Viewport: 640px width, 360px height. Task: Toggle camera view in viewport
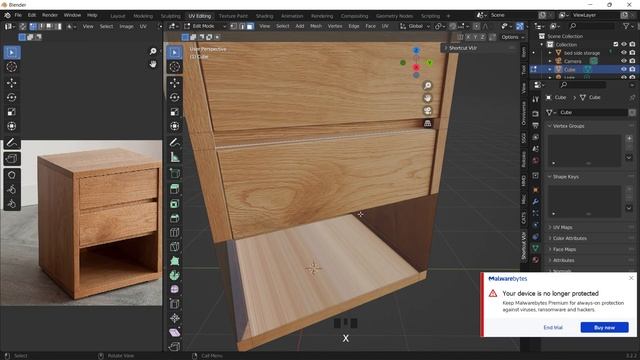tap(427, 111)
